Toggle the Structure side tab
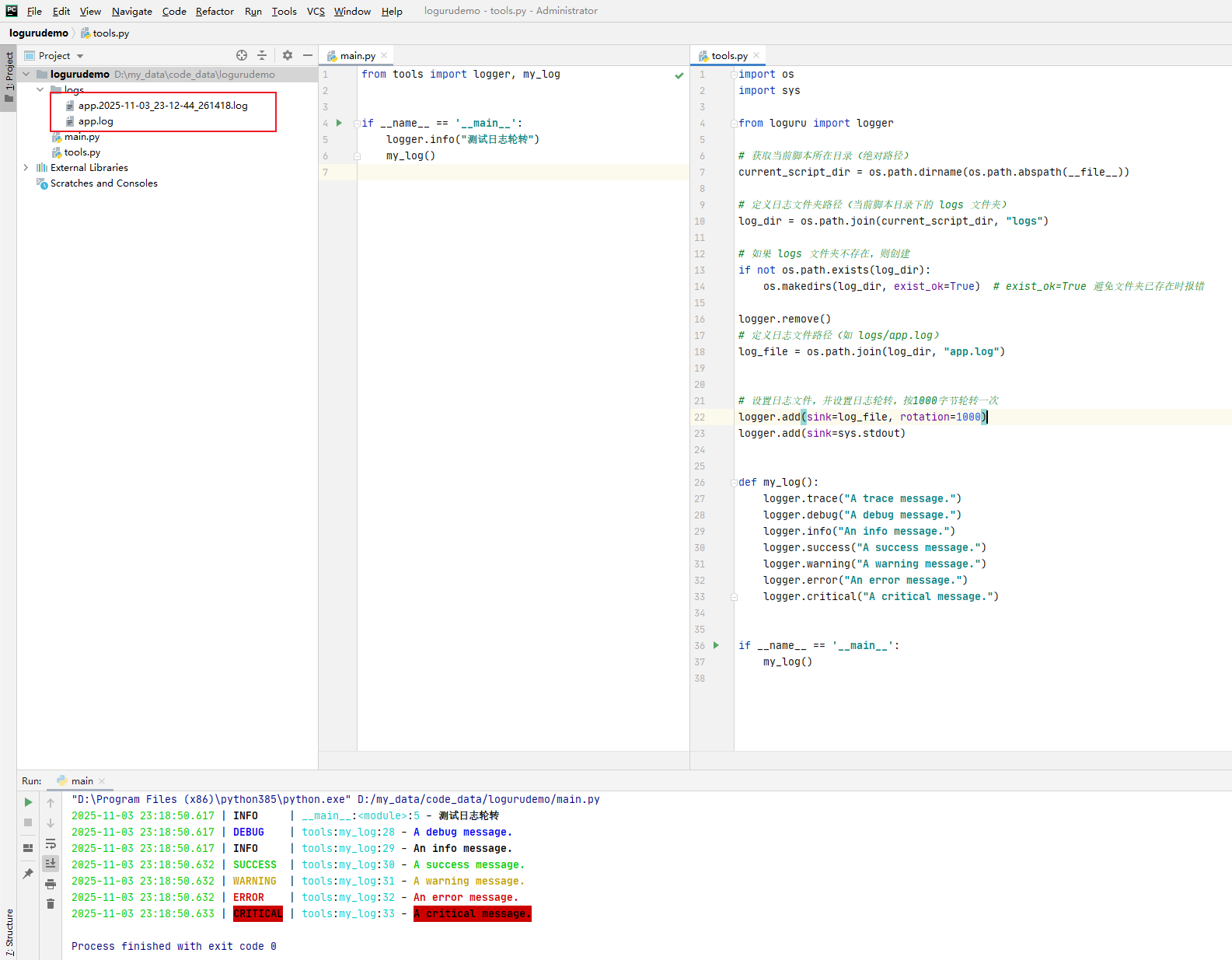 pos(9,932)
